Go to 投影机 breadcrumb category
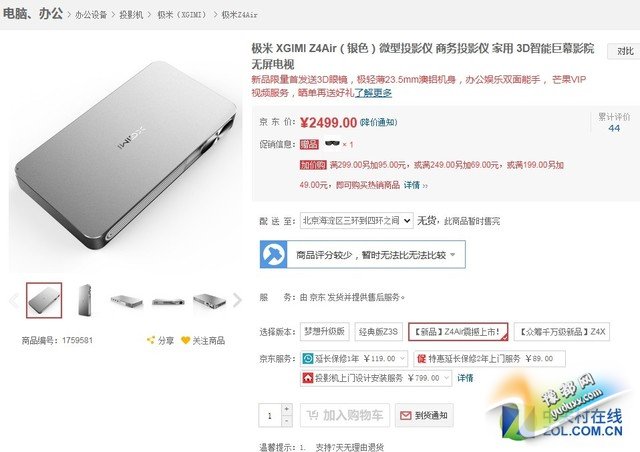 click(131, 15)
